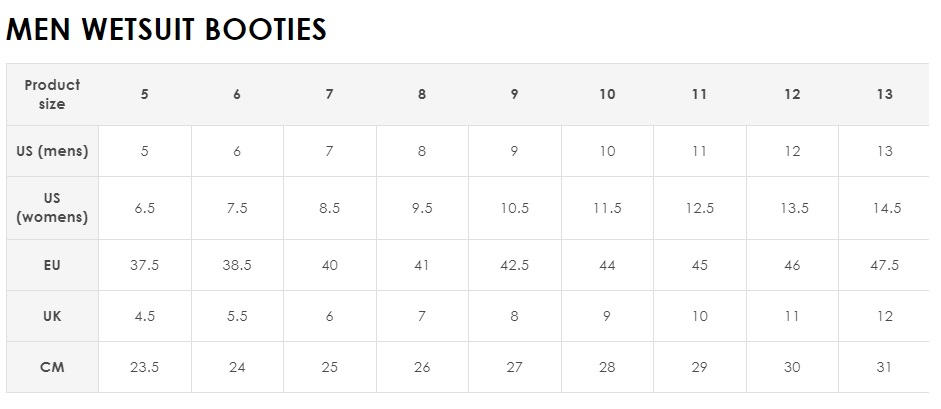Click the EU value 37.5
This screenshot has height=409, width=941.
click(145, 265)
